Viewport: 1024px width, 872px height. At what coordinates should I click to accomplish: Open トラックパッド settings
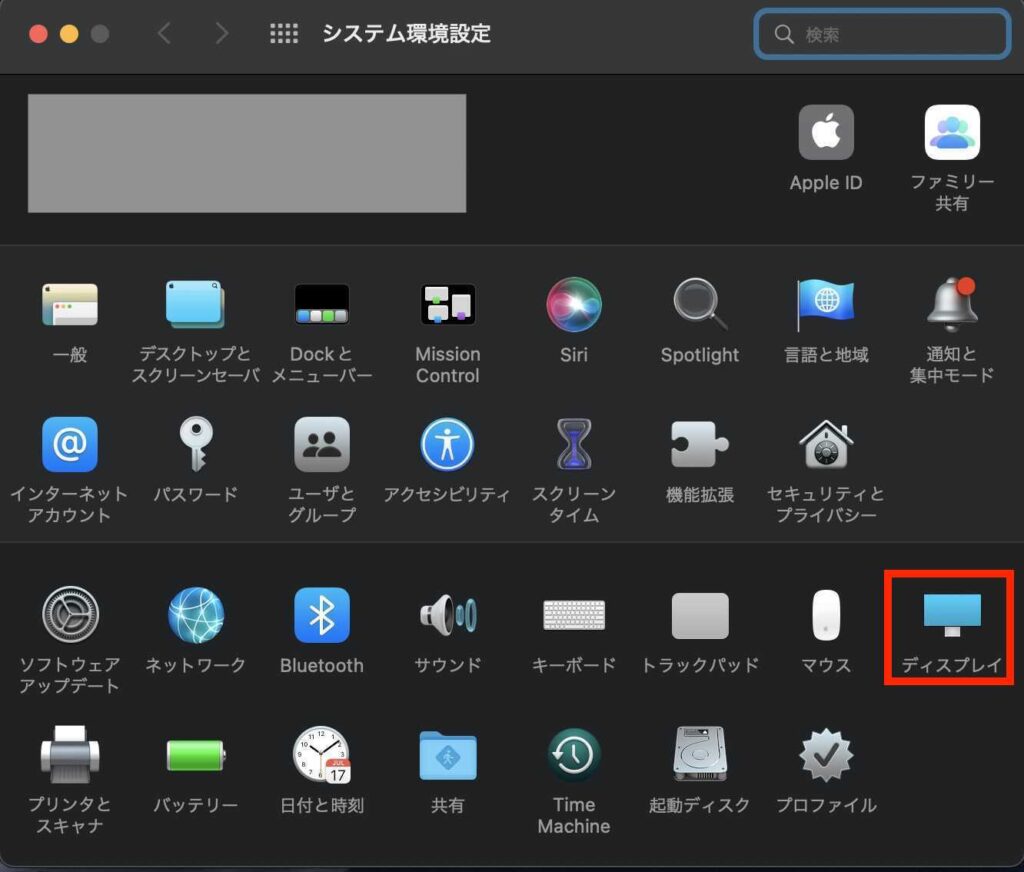(699, 615)
